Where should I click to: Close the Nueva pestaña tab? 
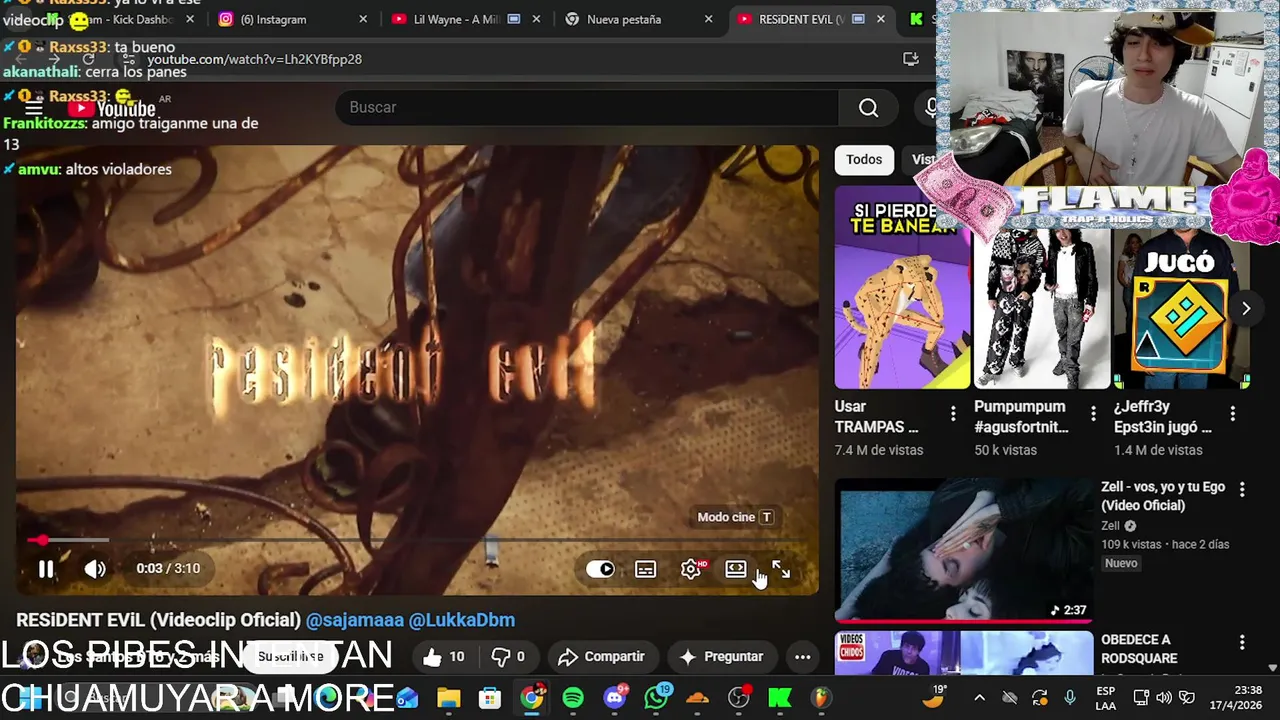click(x=708, y=19)
